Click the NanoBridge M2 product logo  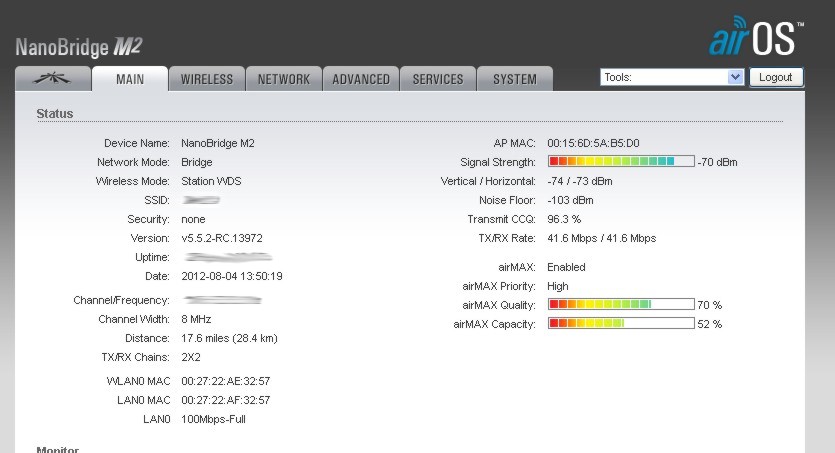pos(79,47)
